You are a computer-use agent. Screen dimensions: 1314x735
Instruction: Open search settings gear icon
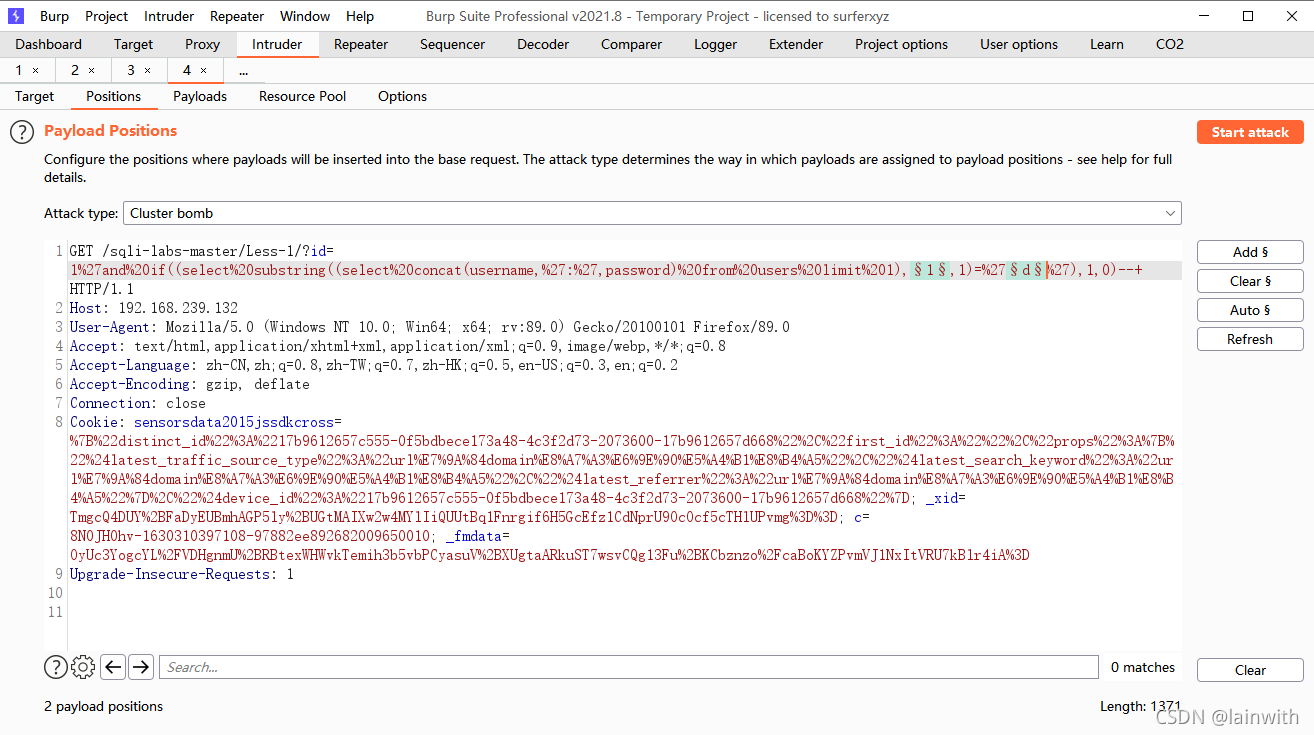pos(84,667)
